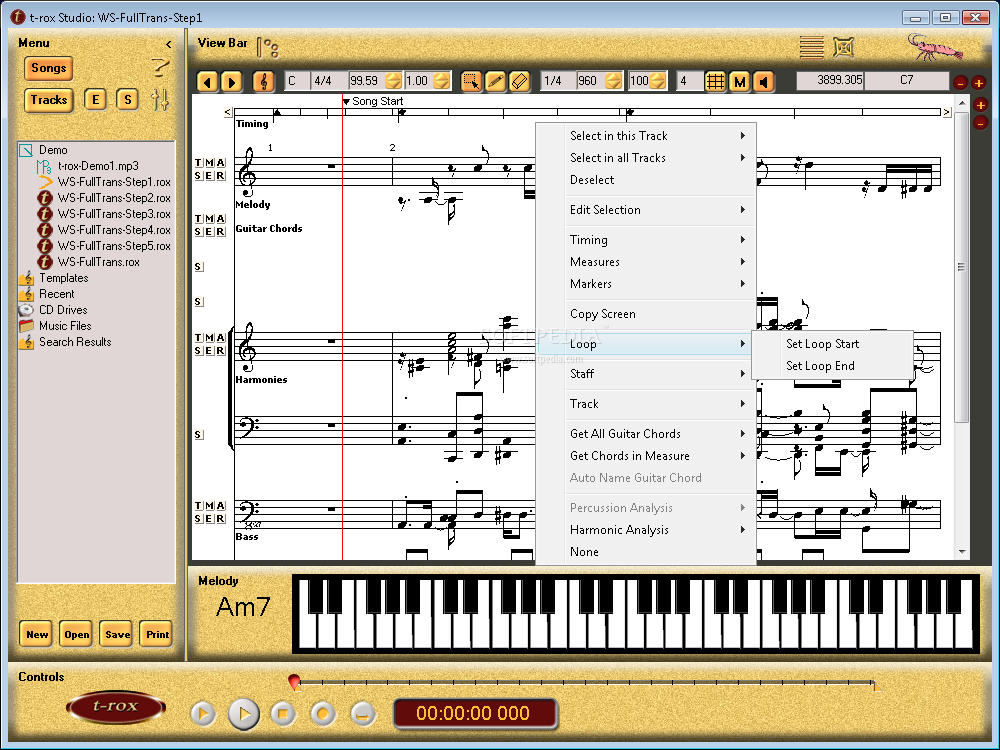Viewport: 1000px width, 750px height.
Task: Click the vertical zoom out minus button
Action: click(x=981, y=122)
